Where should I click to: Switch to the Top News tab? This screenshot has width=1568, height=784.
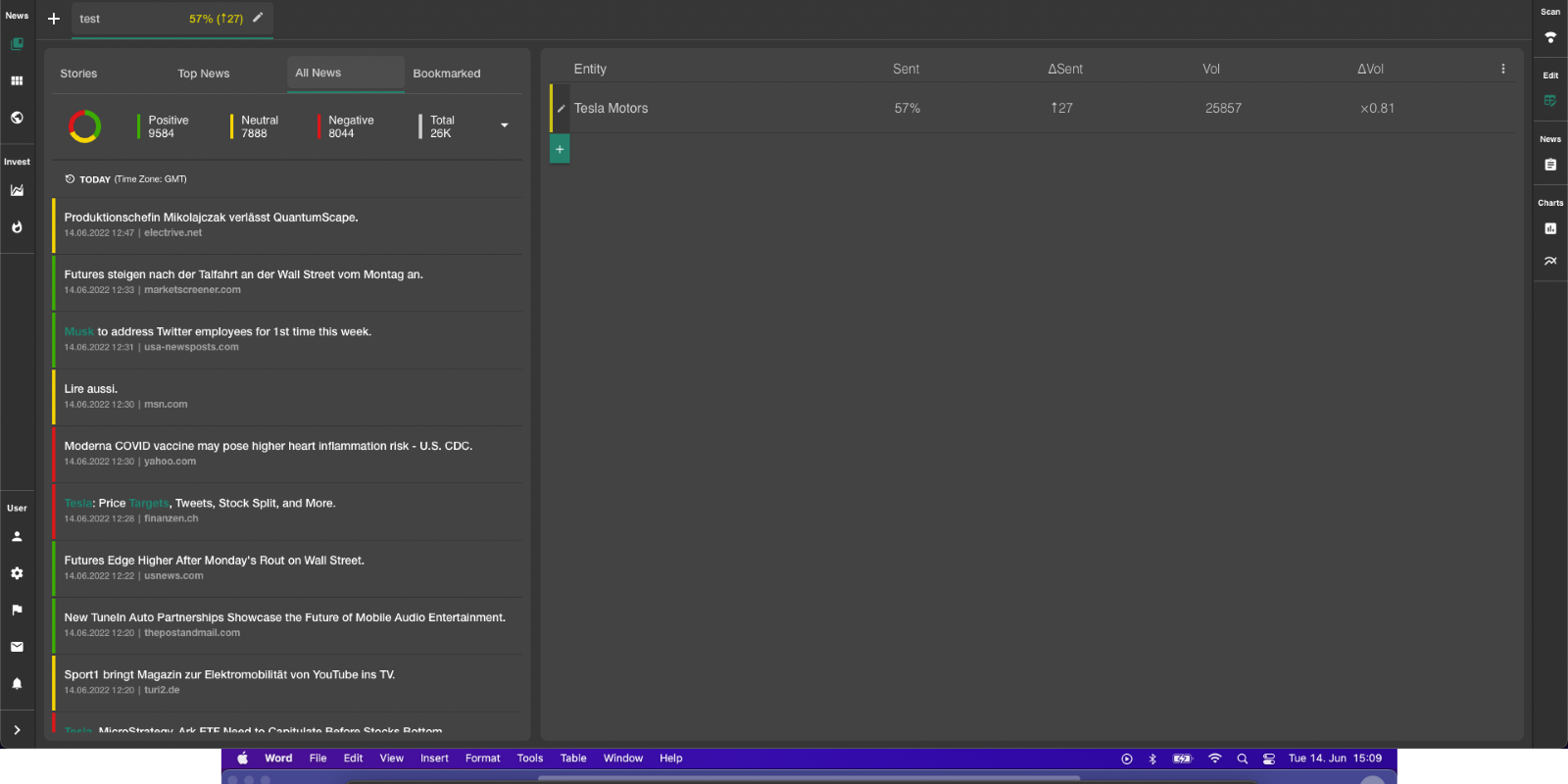click(204, 73)
